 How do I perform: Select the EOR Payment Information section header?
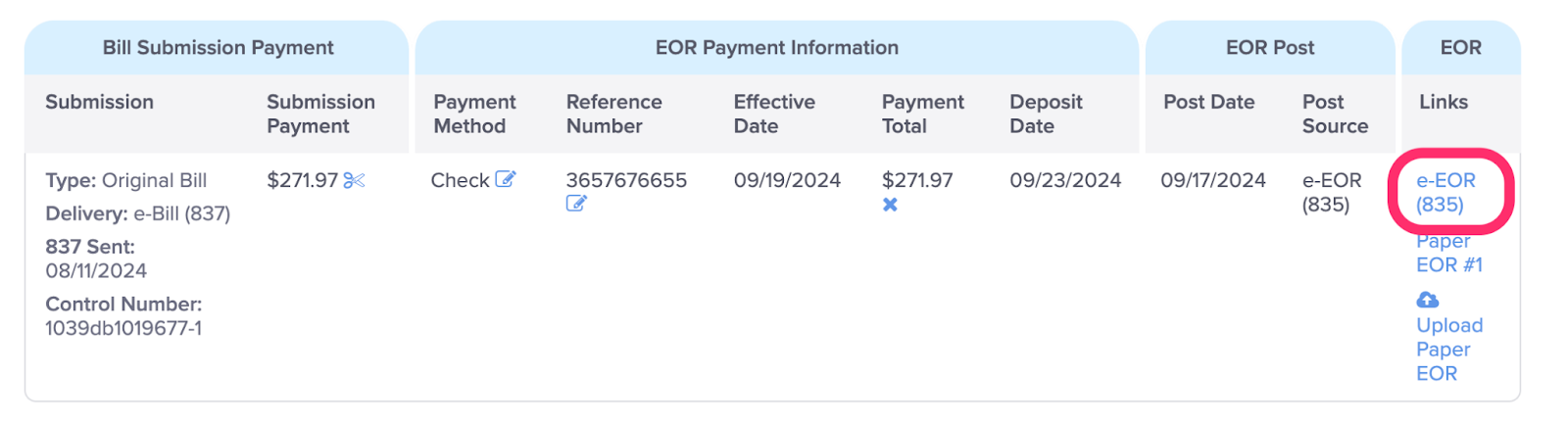point(777,48)
